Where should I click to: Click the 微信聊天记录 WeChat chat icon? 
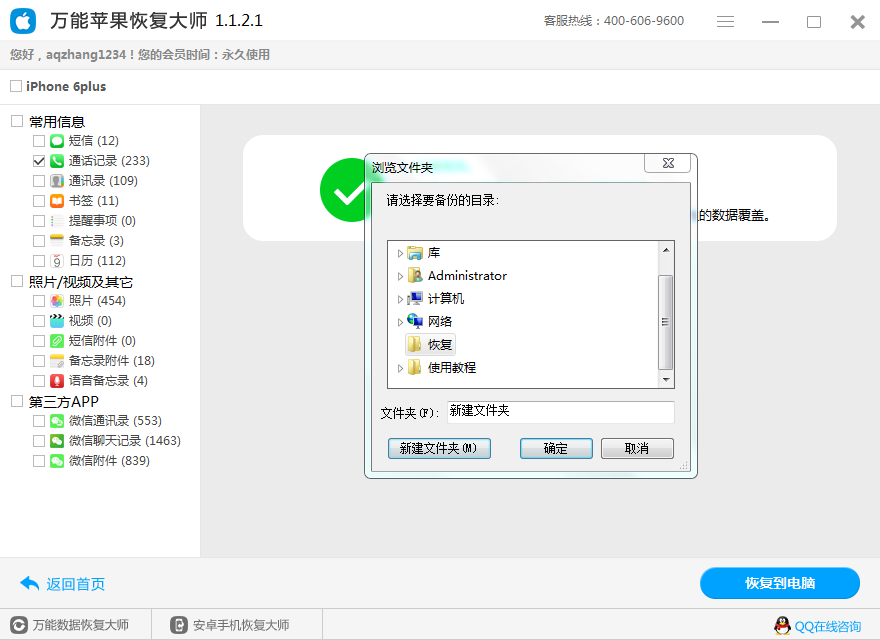point(55,440)
